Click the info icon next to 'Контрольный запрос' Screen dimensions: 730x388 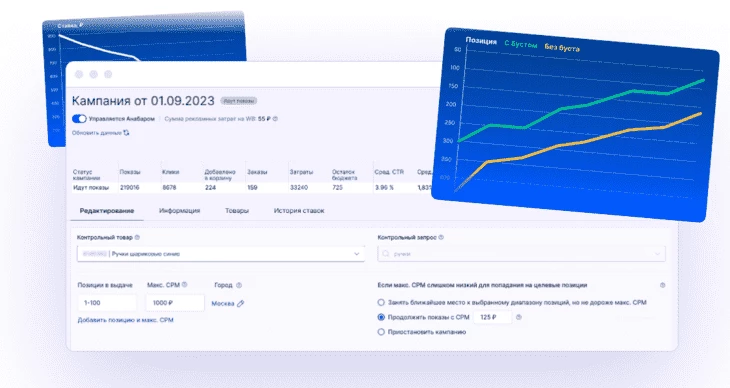(441, 237)
